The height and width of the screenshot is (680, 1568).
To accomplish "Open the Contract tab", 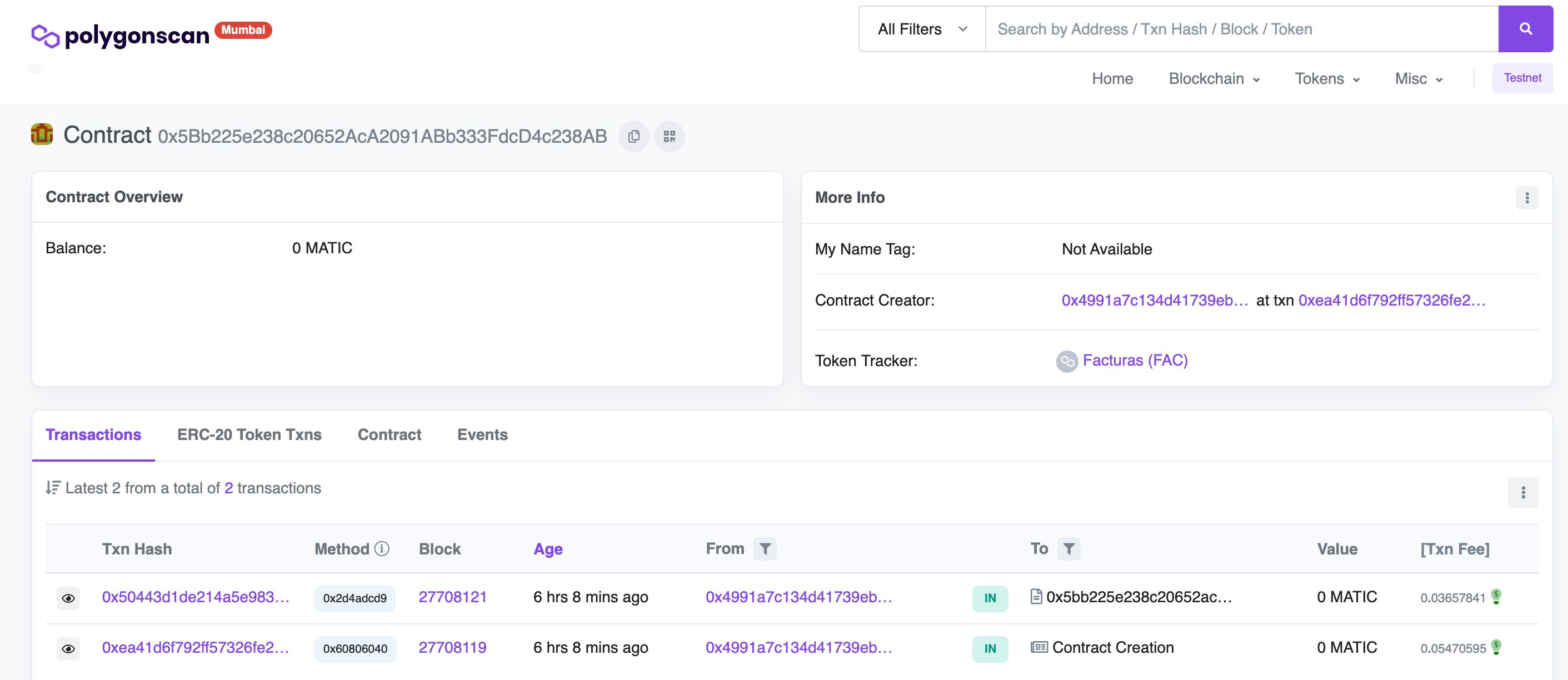I will 389,434.
